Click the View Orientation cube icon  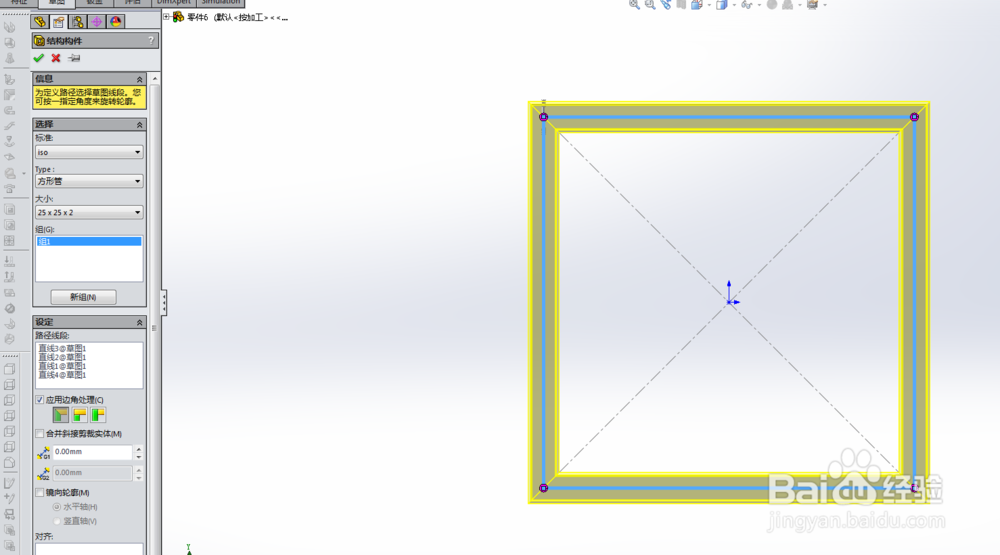pos(696,4)
